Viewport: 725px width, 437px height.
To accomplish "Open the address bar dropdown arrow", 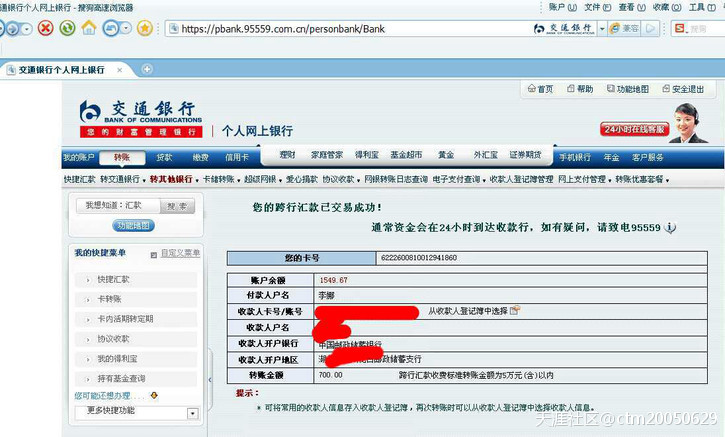I will [x=602, y=29].
